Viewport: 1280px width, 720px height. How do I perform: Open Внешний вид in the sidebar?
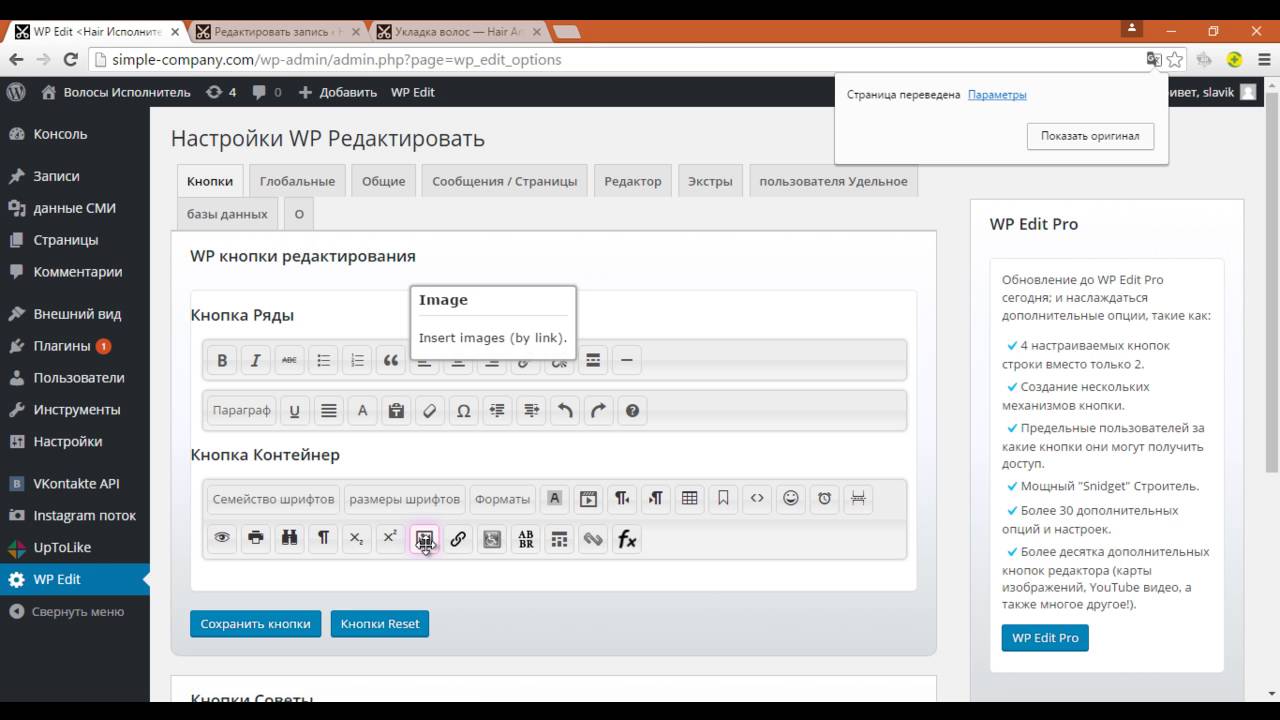[x=75, y=314]
